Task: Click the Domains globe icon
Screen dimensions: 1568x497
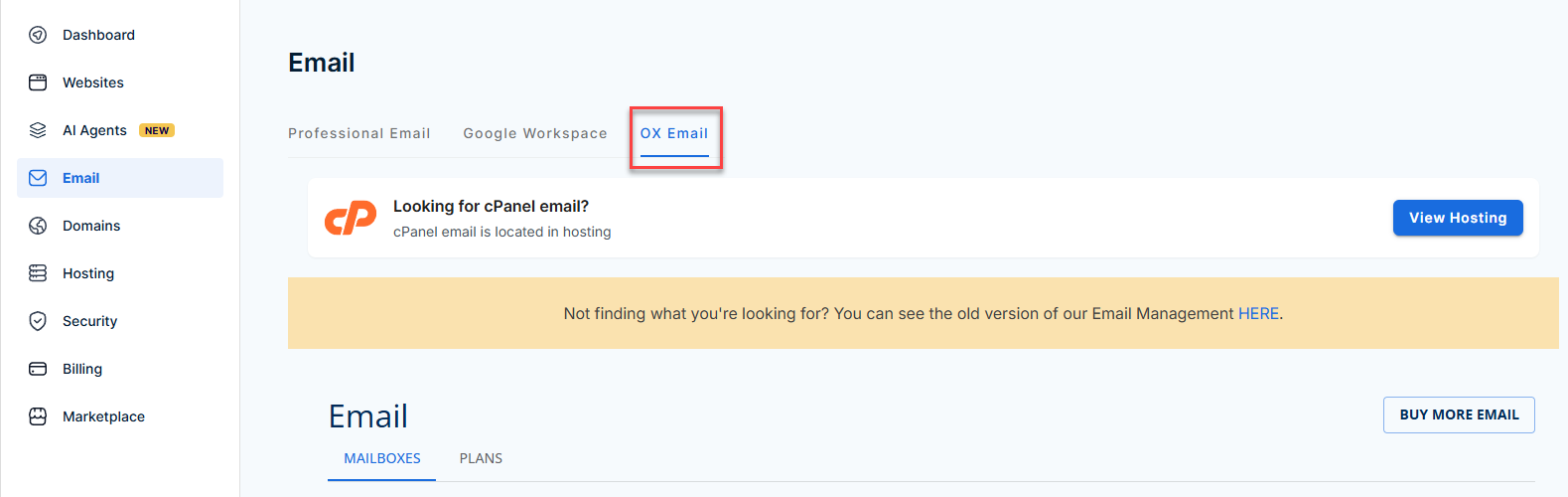Action: [38, 226]
